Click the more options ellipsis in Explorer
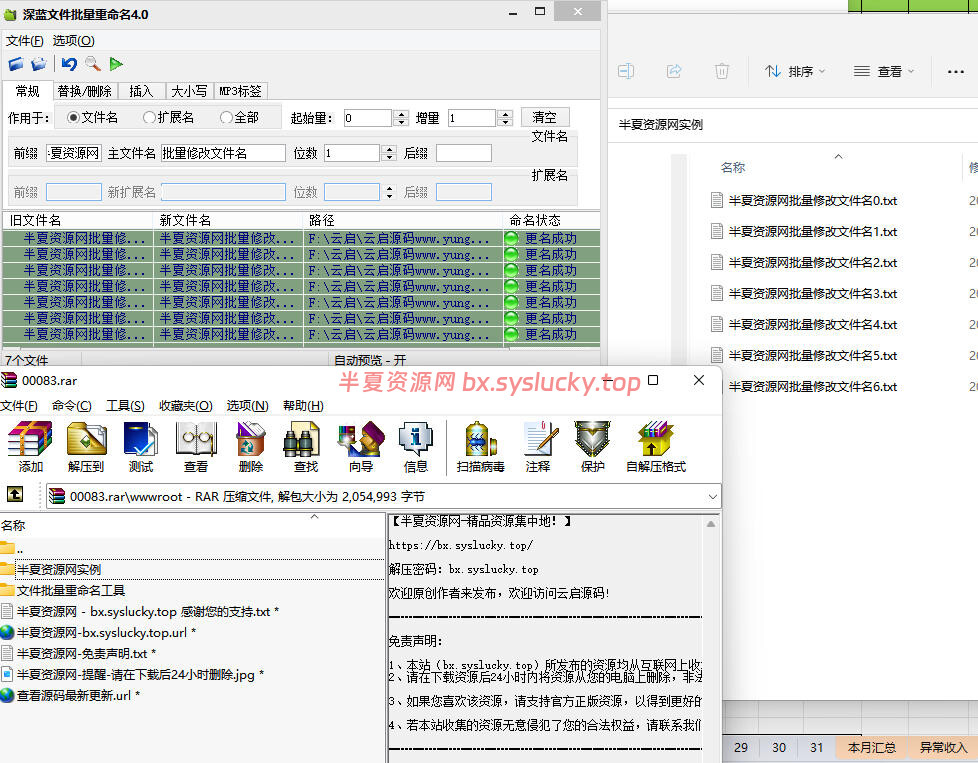 click(956, 72)
